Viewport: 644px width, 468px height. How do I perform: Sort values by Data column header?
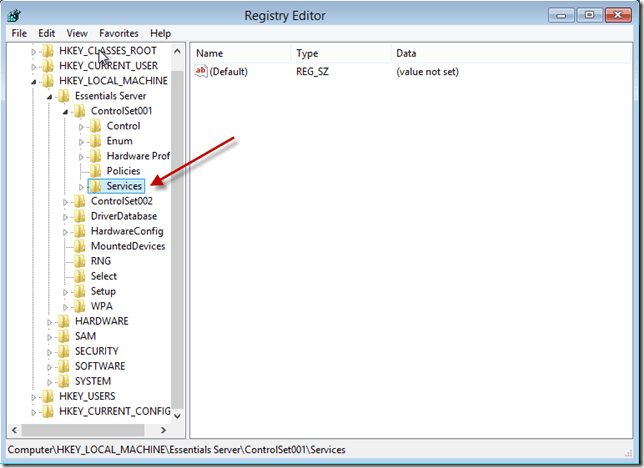pos(511,53)
